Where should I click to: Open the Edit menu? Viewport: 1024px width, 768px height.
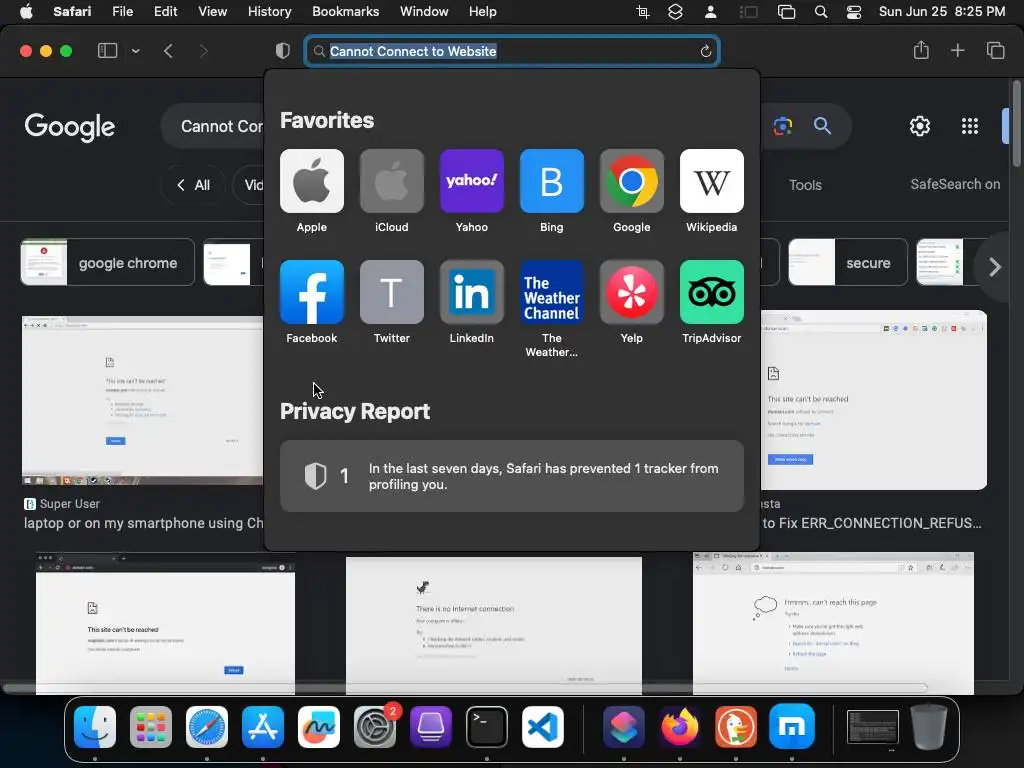coord(165,12)
